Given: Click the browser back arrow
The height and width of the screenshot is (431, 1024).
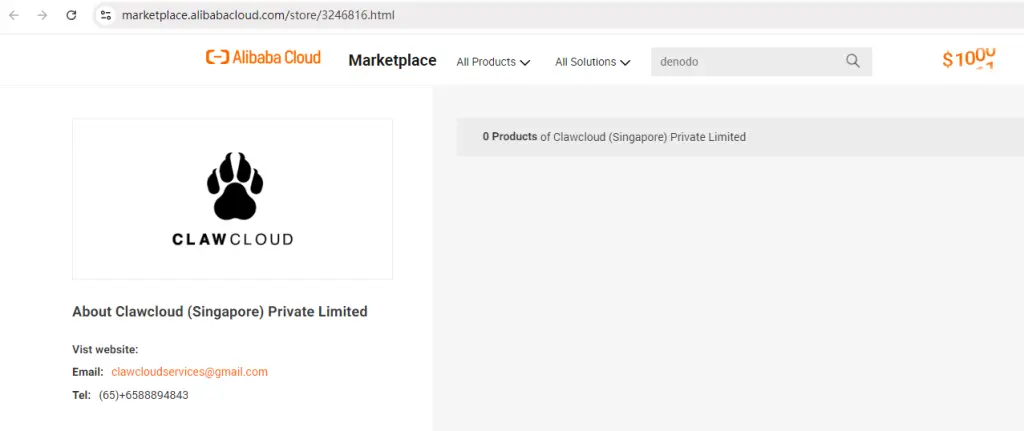Looking at the screenshot, I should click(x=14, y=15).
